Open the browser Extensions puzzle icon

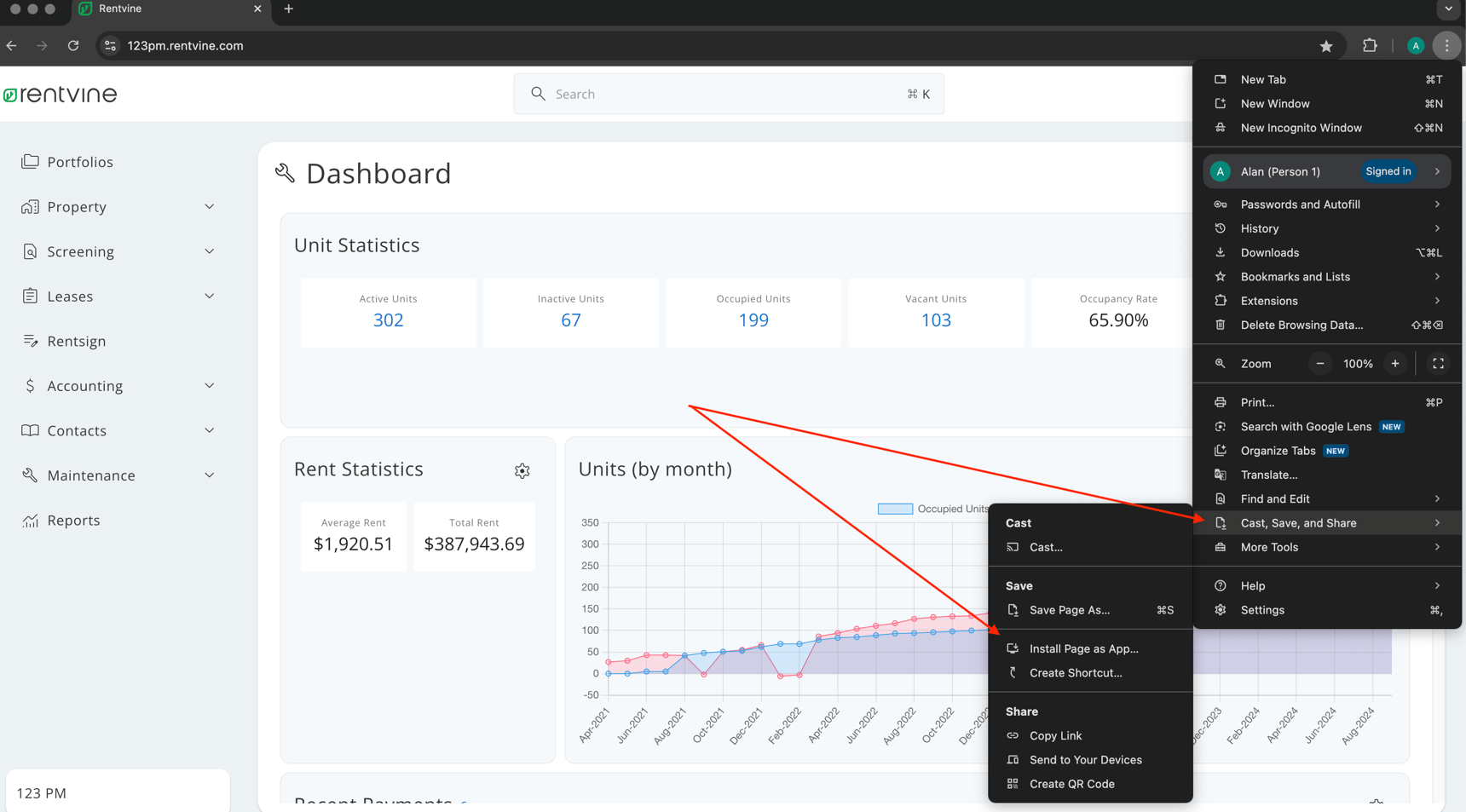(x=1369, y=46)
